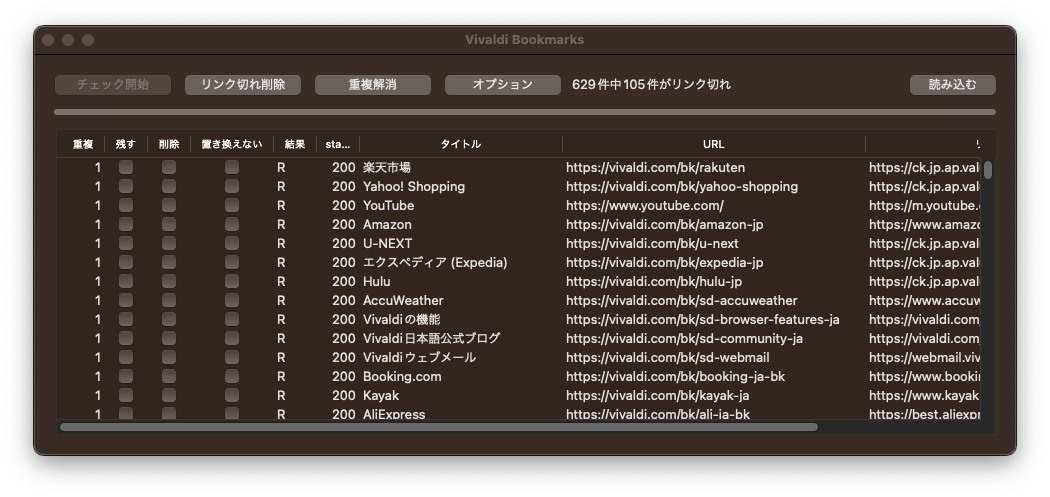
Task: Click URL https://vivaldi.com/bk/sd-browser-features-ja
Action: [702, 320]
